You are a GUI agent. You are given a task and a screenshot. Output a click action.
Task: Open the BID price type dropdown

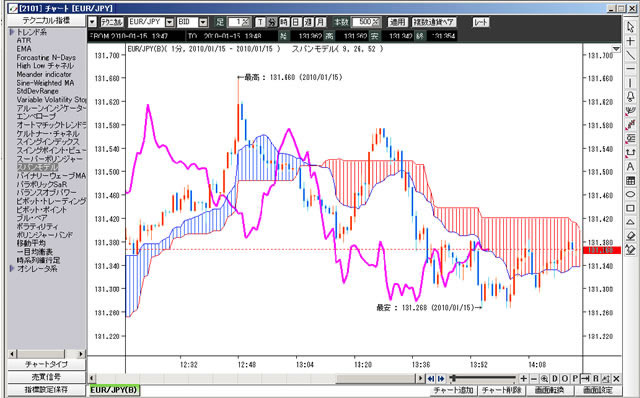[203, 22]
